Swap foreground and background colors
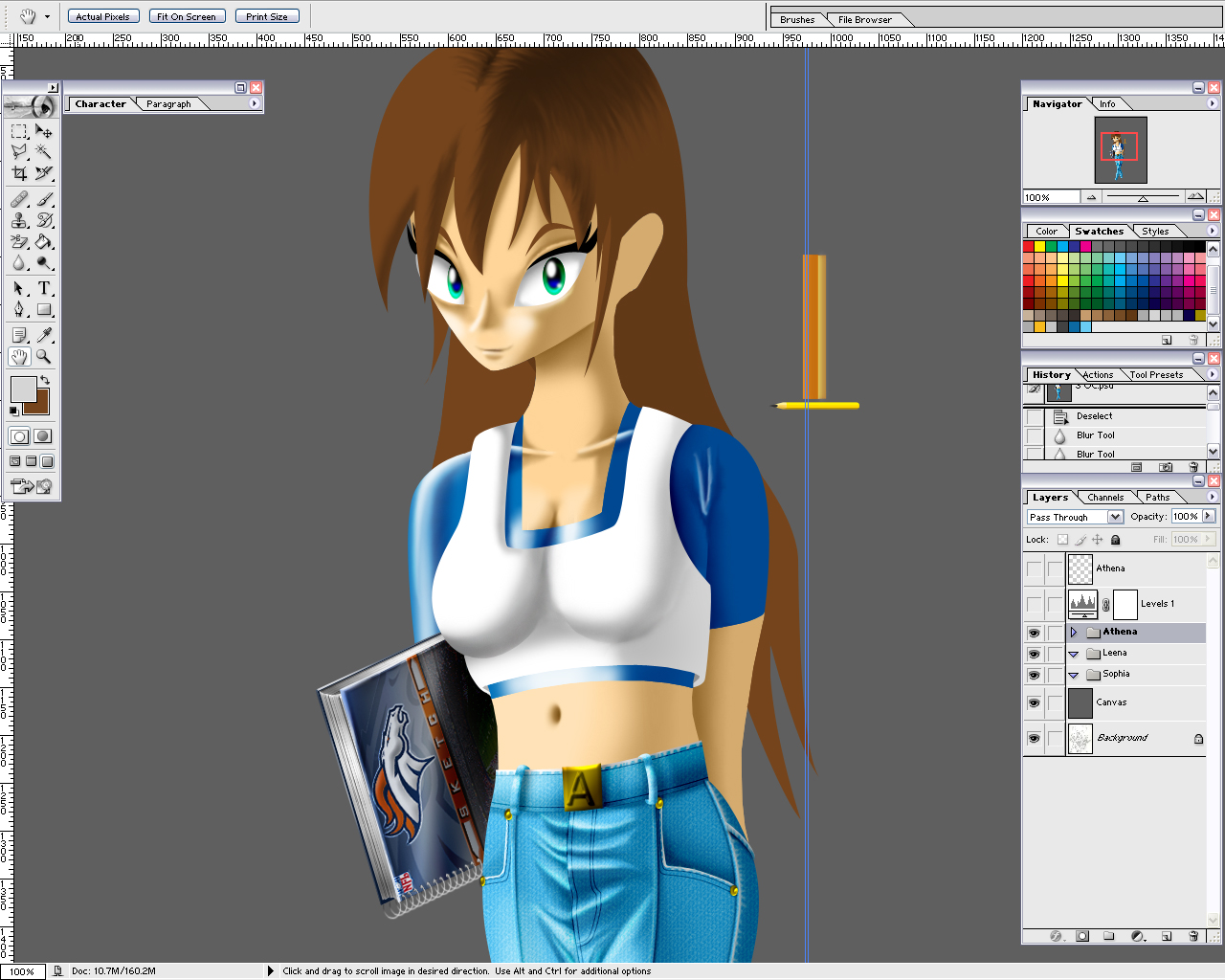 coord(45,380)
